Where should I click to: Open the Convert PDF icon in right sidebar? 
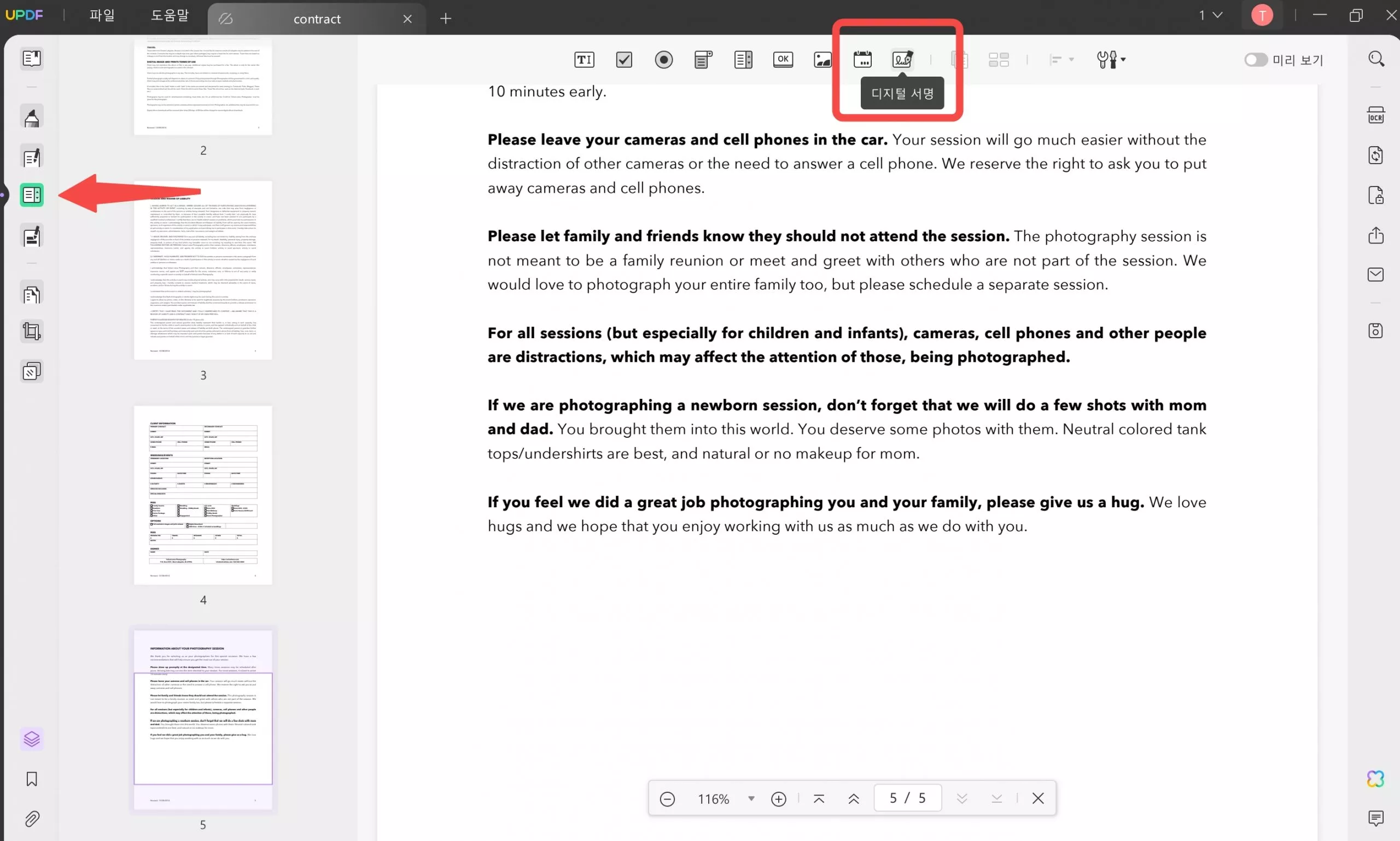coord(1375,155)
